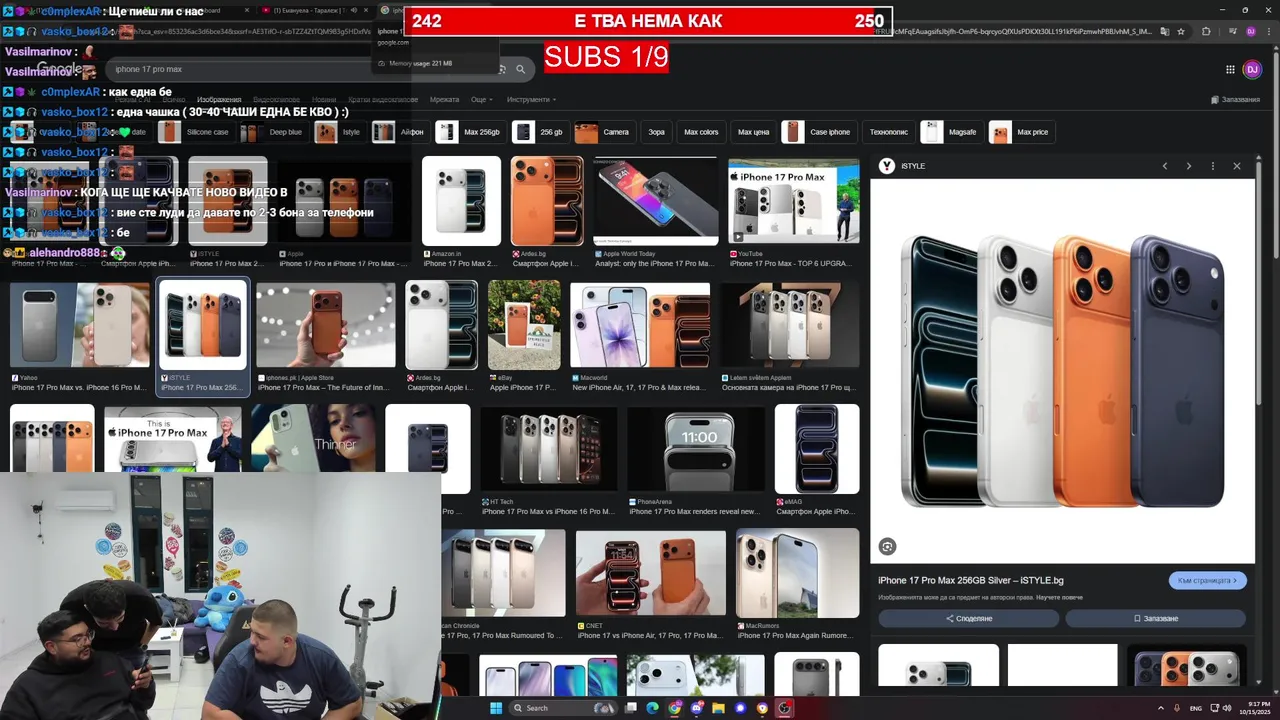
Task: Select the 'Технополис' filter chip
Action: coord(888,132)
